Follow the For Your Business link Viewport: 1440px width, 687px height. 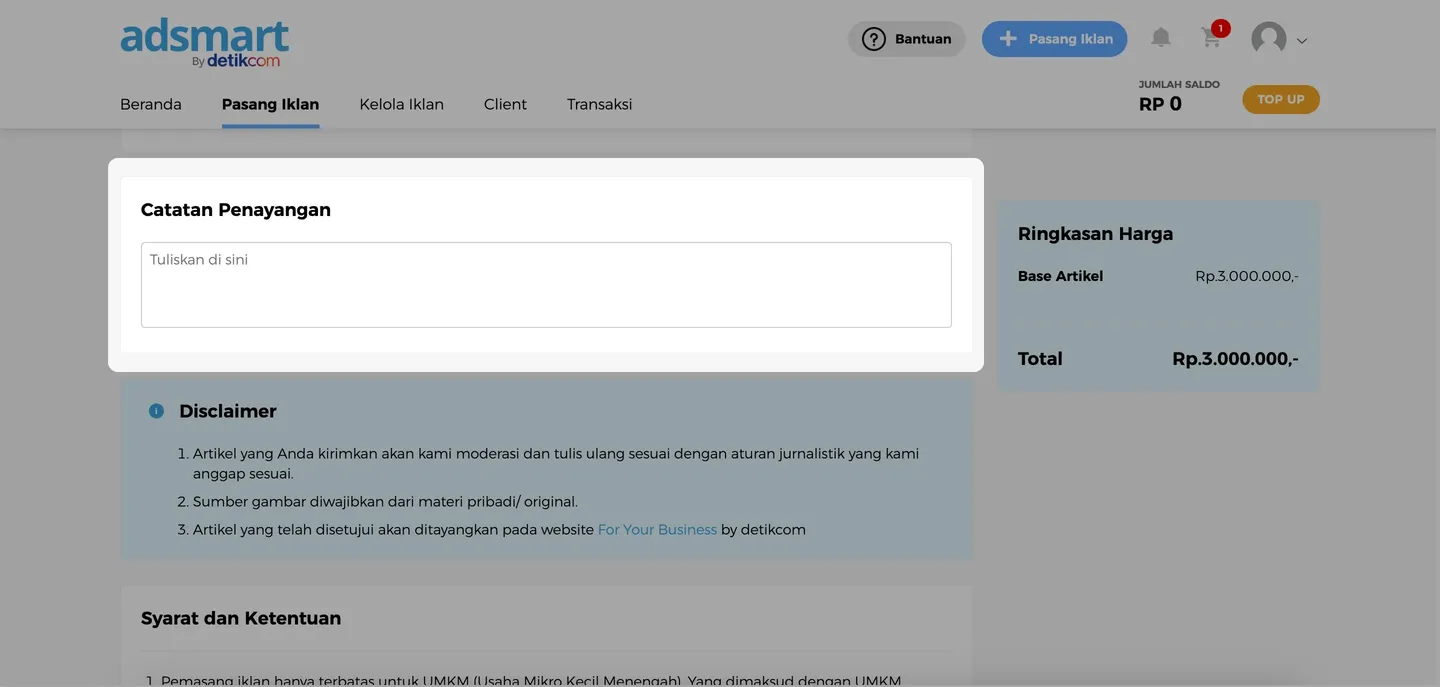[657, 529]
